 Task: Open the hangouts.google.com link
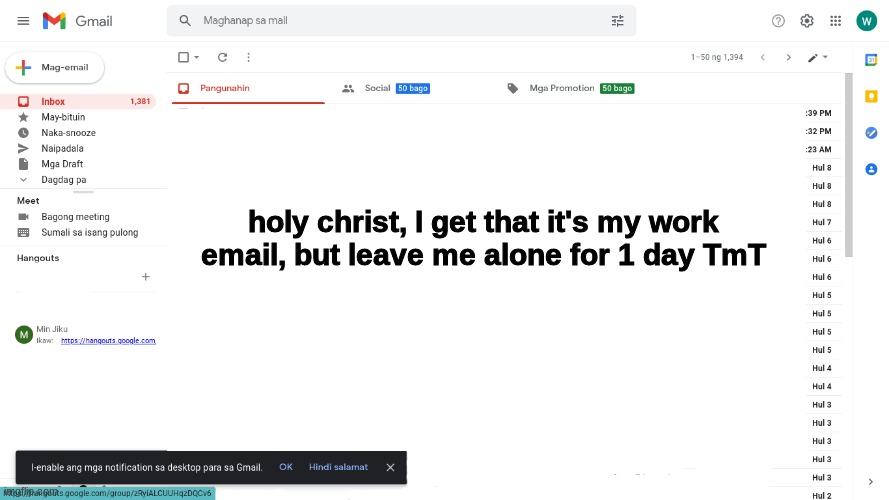point(108,341)
